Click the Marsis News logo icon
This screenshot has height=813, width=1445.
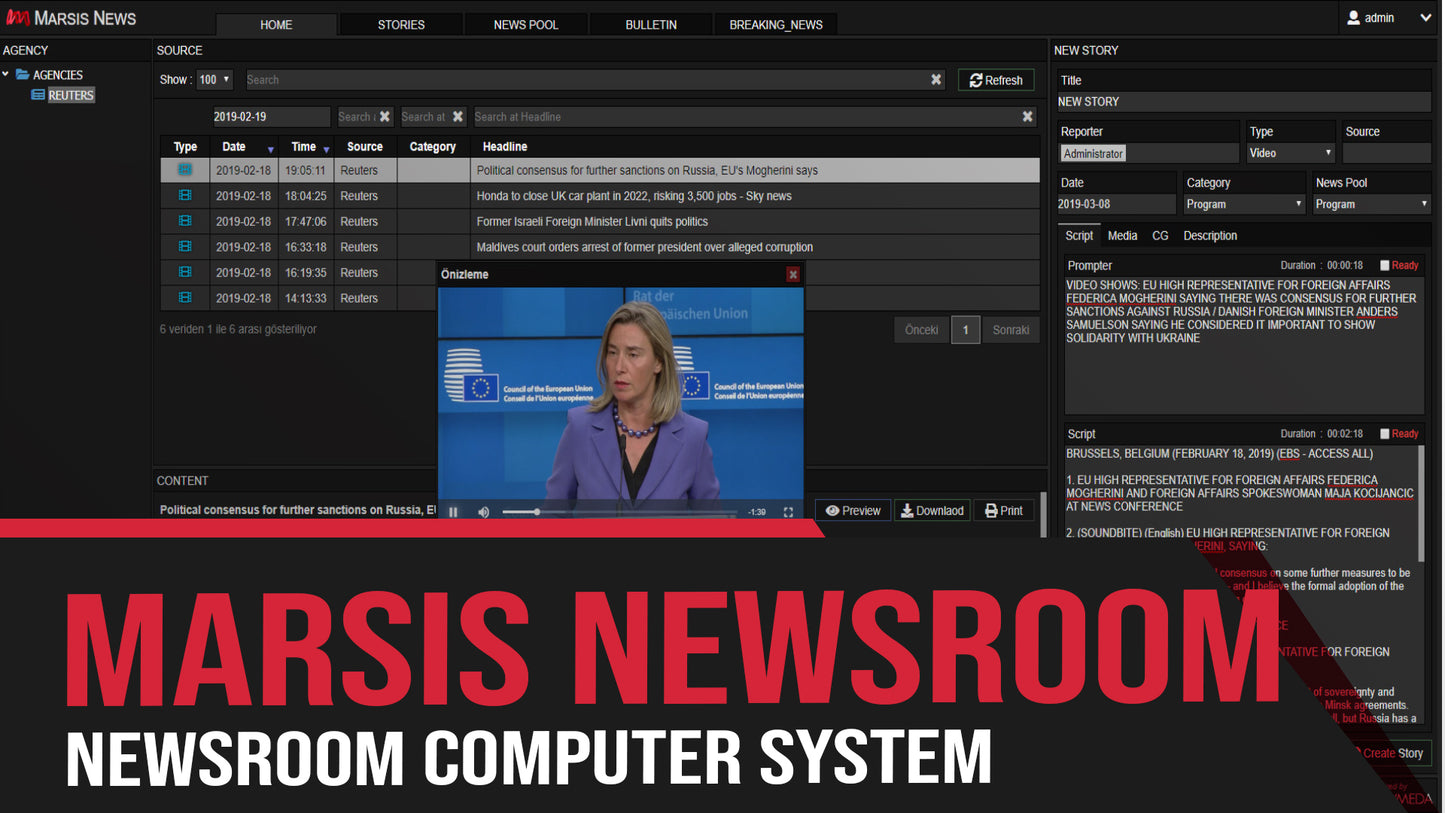[17, 16]
